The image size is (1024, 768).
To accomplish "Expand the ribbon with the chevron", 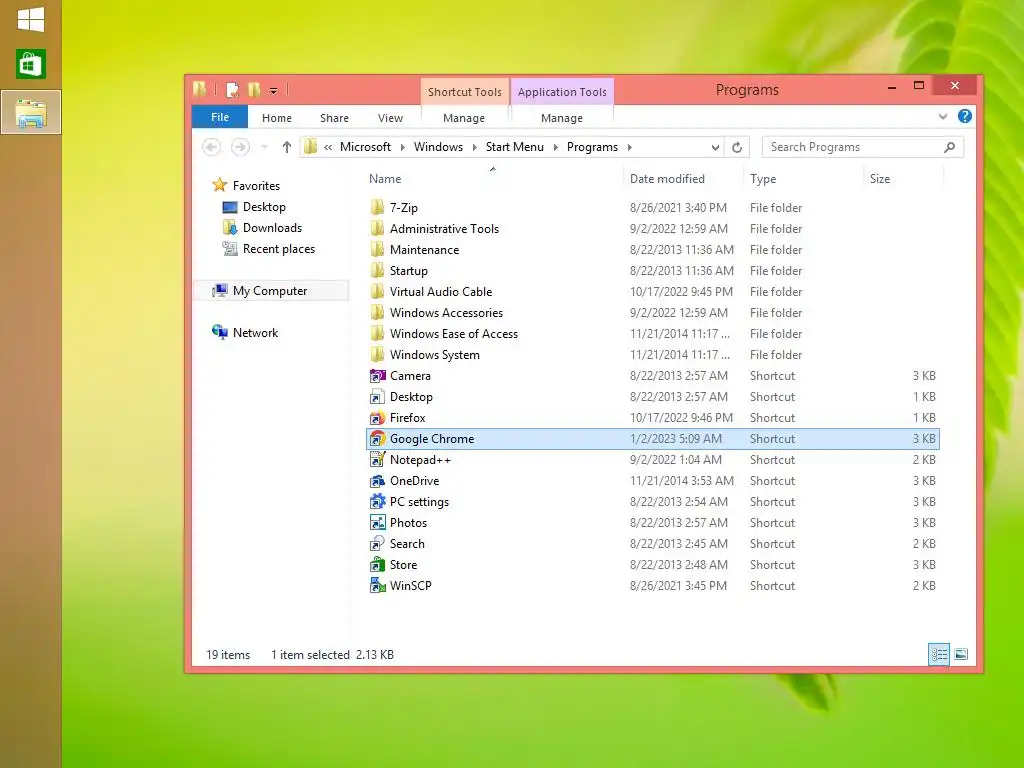I will [x=942, y=116].
